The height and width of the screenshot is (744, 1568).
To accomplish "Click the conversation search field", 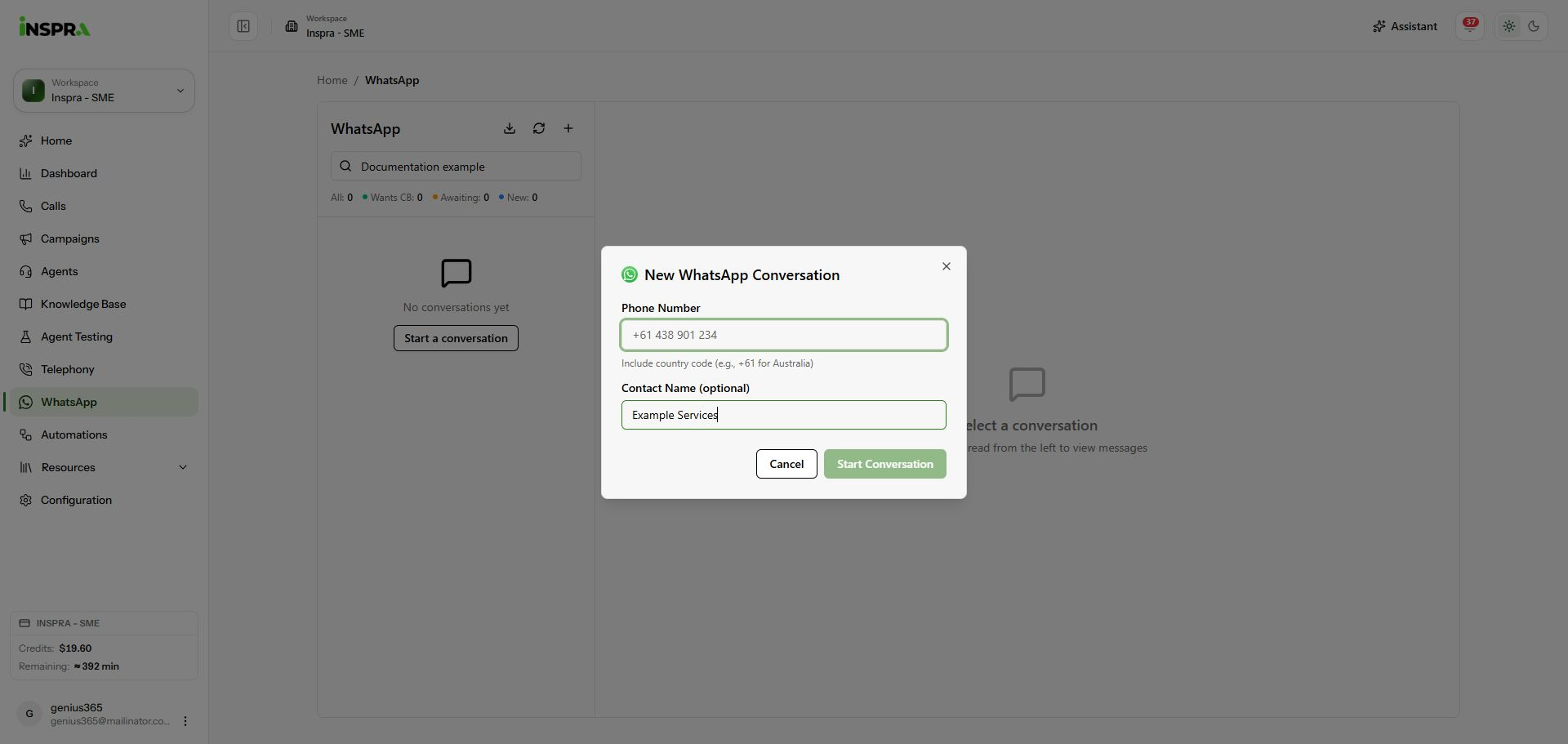I will (456, 167).
